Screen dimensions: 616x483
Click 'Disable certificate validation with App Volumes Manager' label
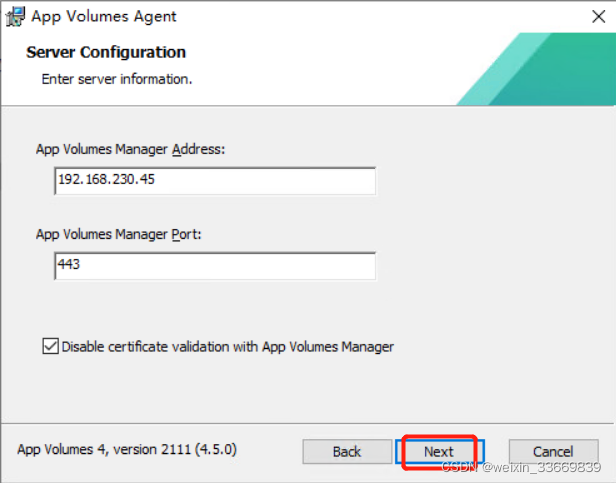(227, 347)
